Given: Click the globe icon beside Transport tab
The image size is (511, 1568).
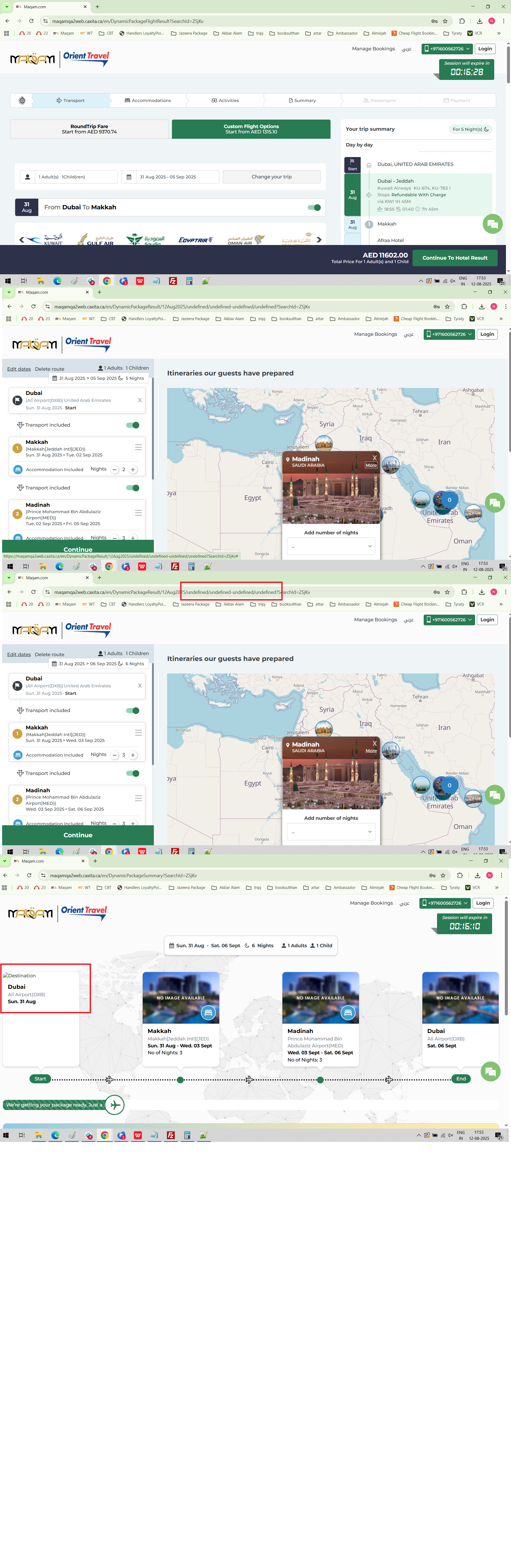Looking at the screenshot, I should click(x=22, y=100).
